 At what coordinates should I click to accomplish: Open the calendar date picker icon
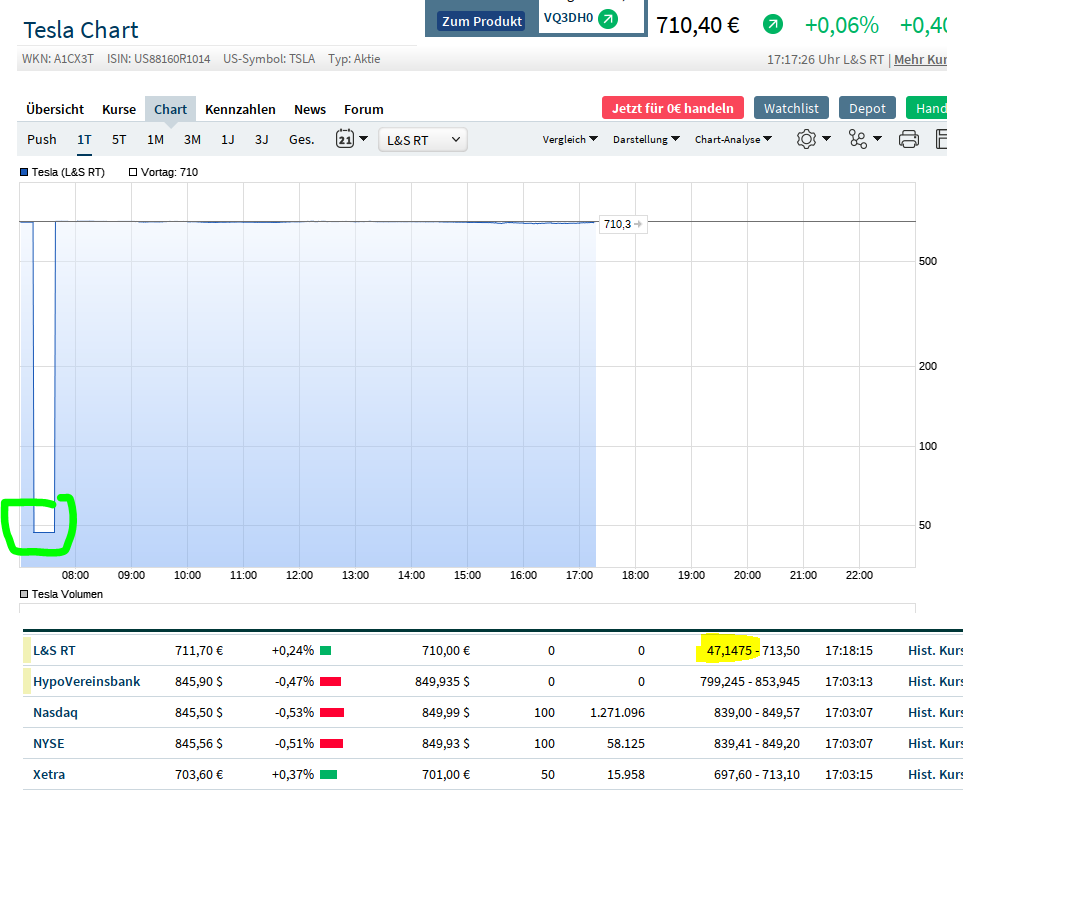(x=345, y=139)
